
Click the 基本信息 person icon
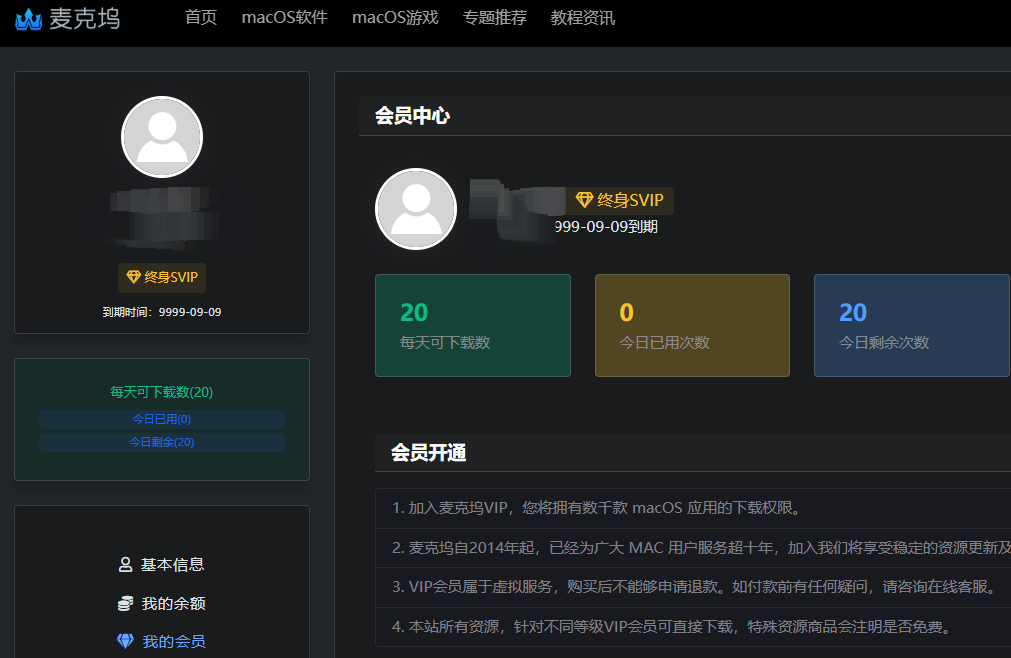tap(126, 565)
